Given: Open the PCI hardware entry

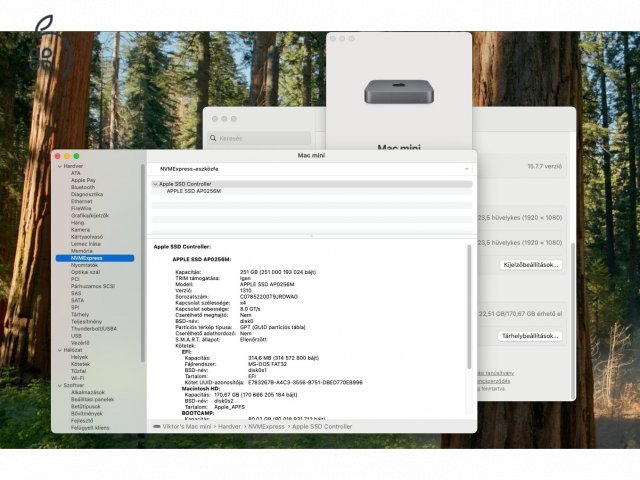Looking at the screenshot, I should [75, 279].
